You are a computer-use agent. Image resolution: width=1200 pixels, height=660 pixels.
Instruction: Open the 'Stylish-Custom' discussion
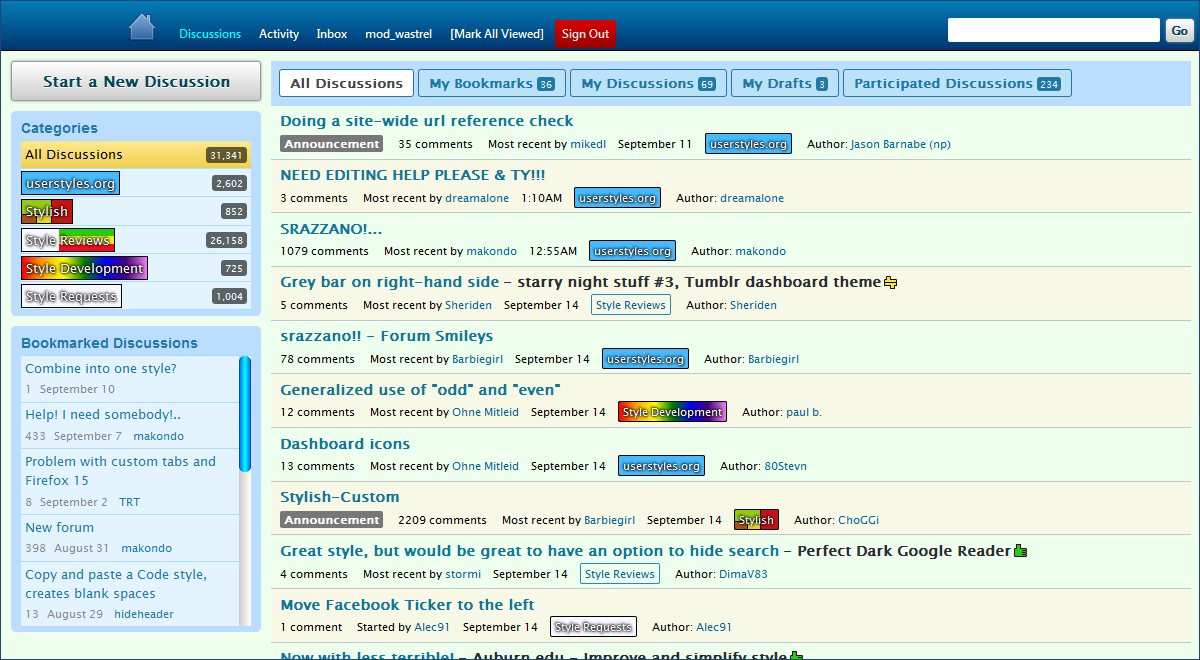[x=340, y=497]
